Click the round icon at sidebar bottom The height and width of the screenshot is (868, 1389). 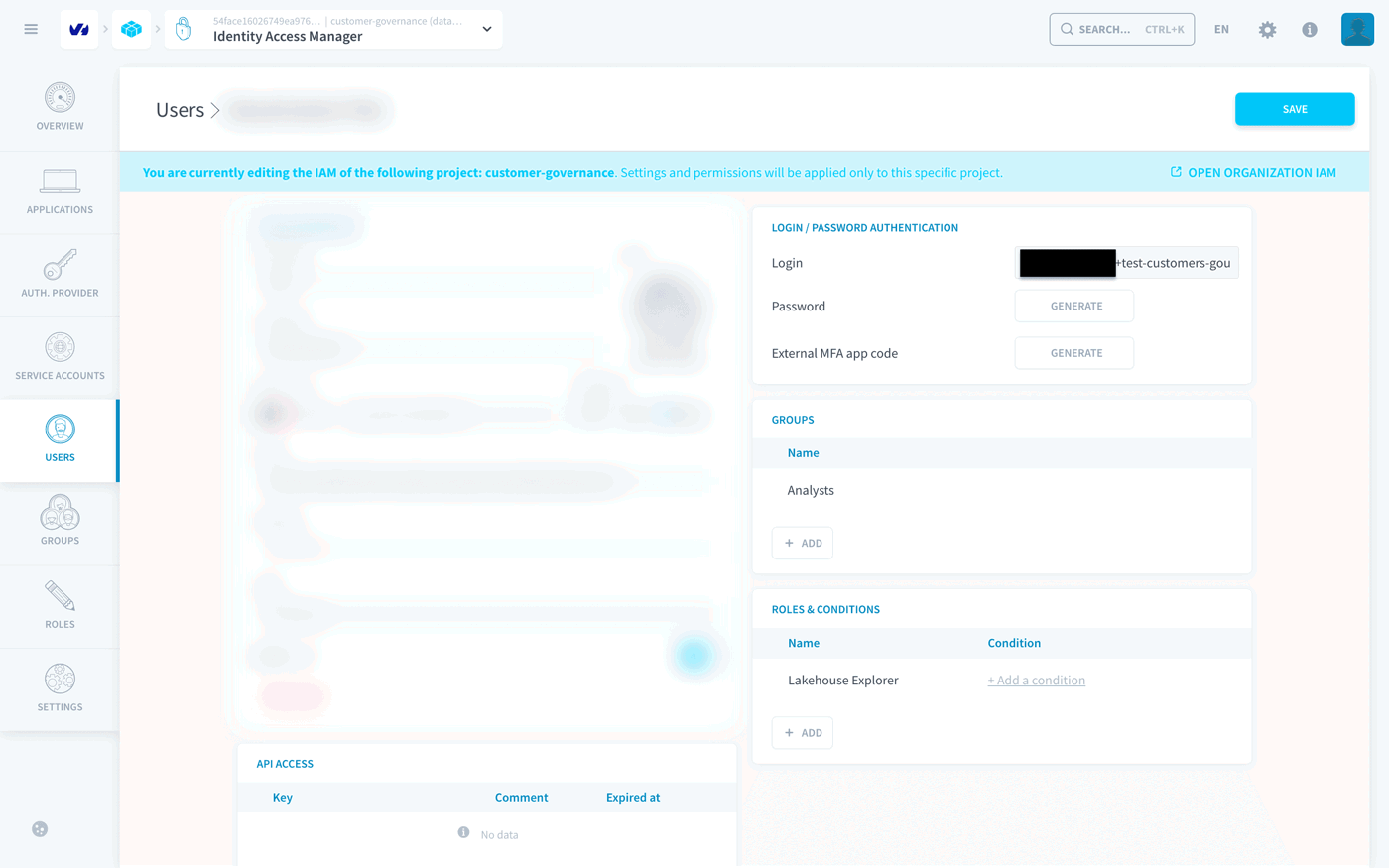(40, 829)
